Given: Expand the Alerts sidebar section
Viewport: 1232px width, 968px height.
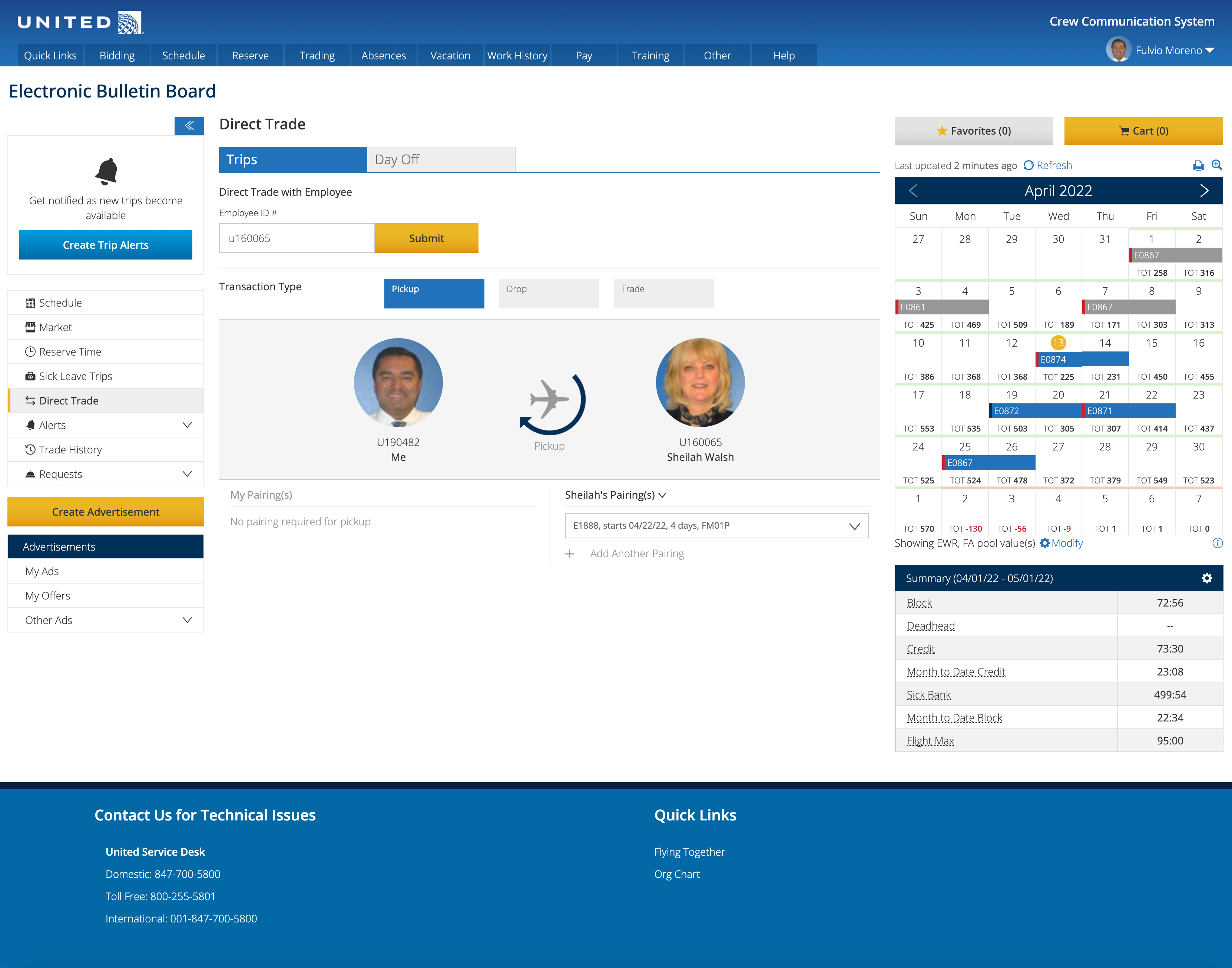Looking at the screenshot, I should click(187, 425).
